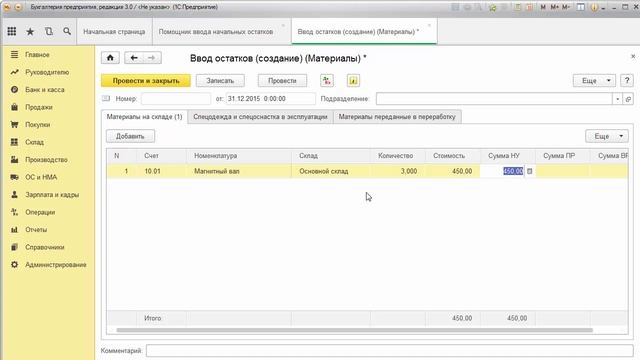
Task: Click Провести и закрыть button
Action: click(x=146, y=81)
